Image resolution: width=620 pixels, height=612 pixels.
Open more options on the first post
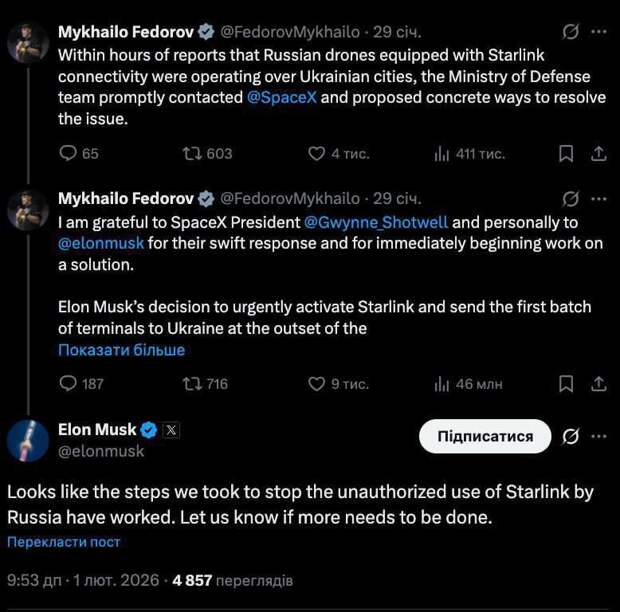[598, 33]
